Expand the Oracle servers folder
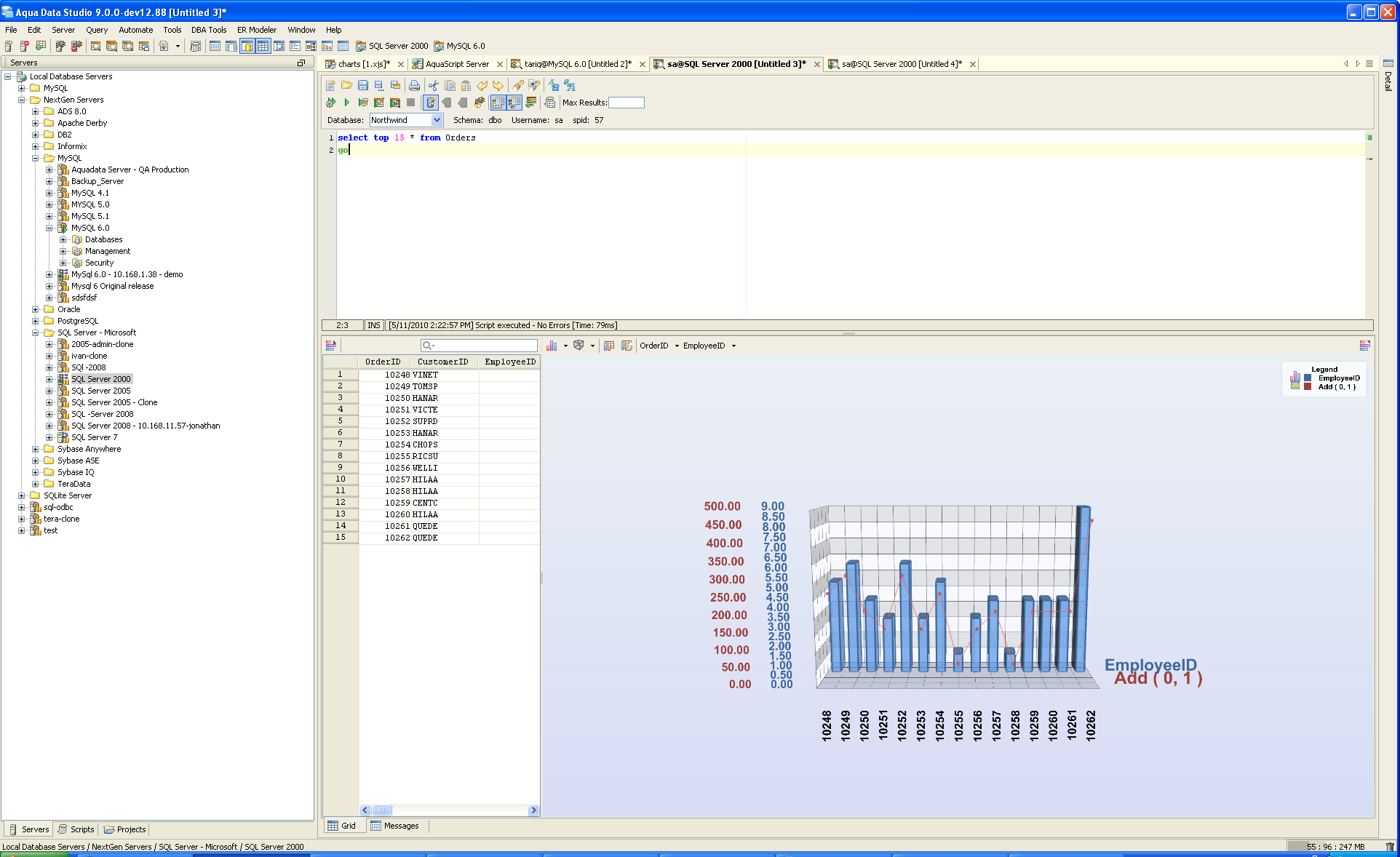 pos(35,309)
